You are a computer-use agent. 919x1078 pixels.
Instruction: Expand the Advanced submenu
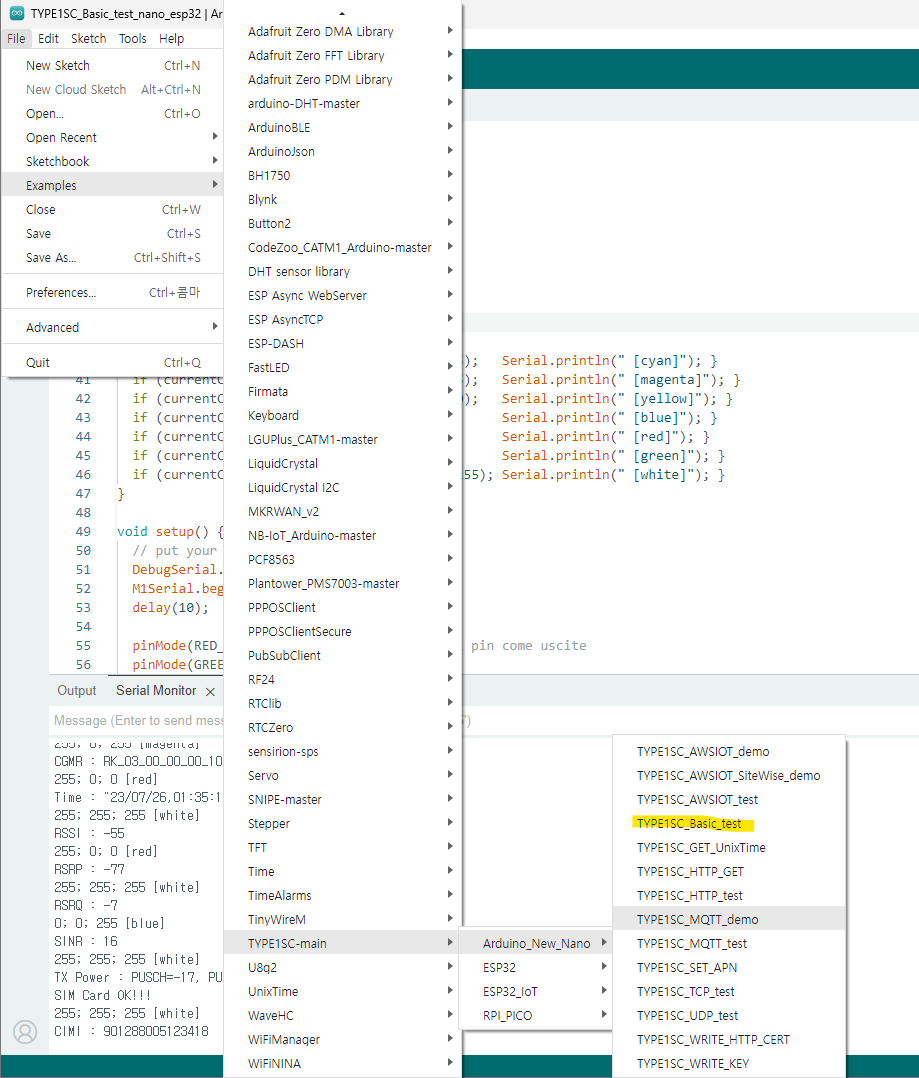113,327
